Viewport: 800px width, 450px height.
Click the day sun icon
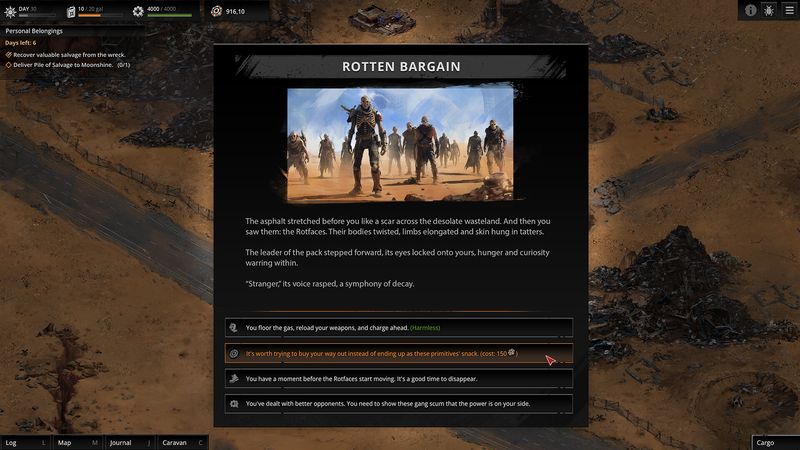pos(9,12)
